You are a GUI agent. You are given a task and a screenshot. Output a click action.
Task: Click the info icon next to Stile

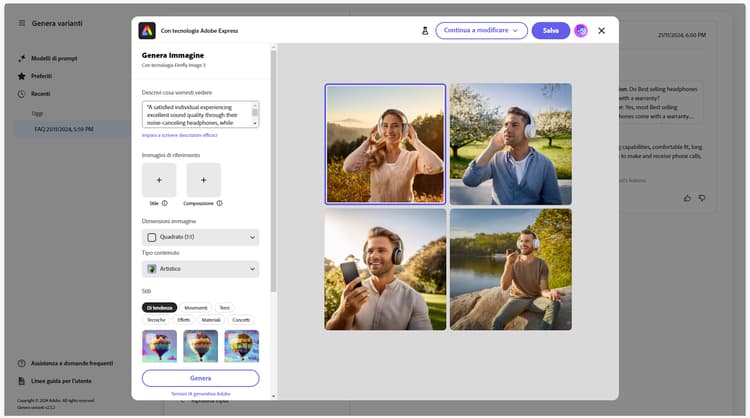[x=165, y=203]
